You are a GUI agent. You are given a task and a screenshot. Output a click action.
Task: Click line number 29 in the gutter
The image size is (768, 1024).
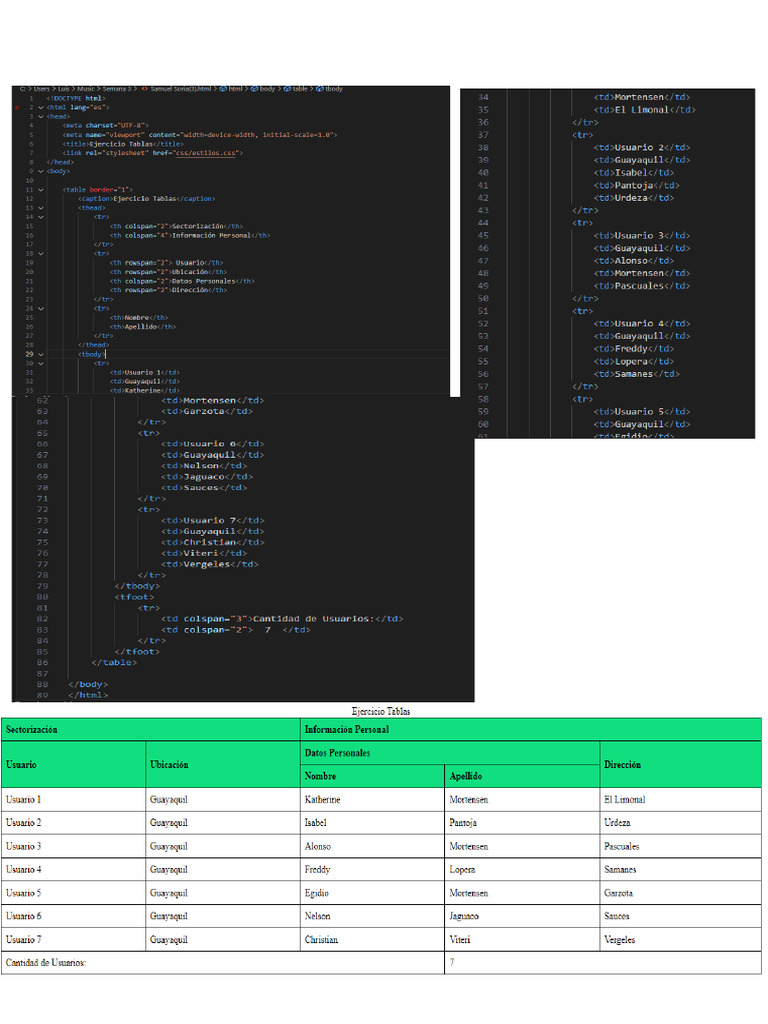[x=29, y=354]
